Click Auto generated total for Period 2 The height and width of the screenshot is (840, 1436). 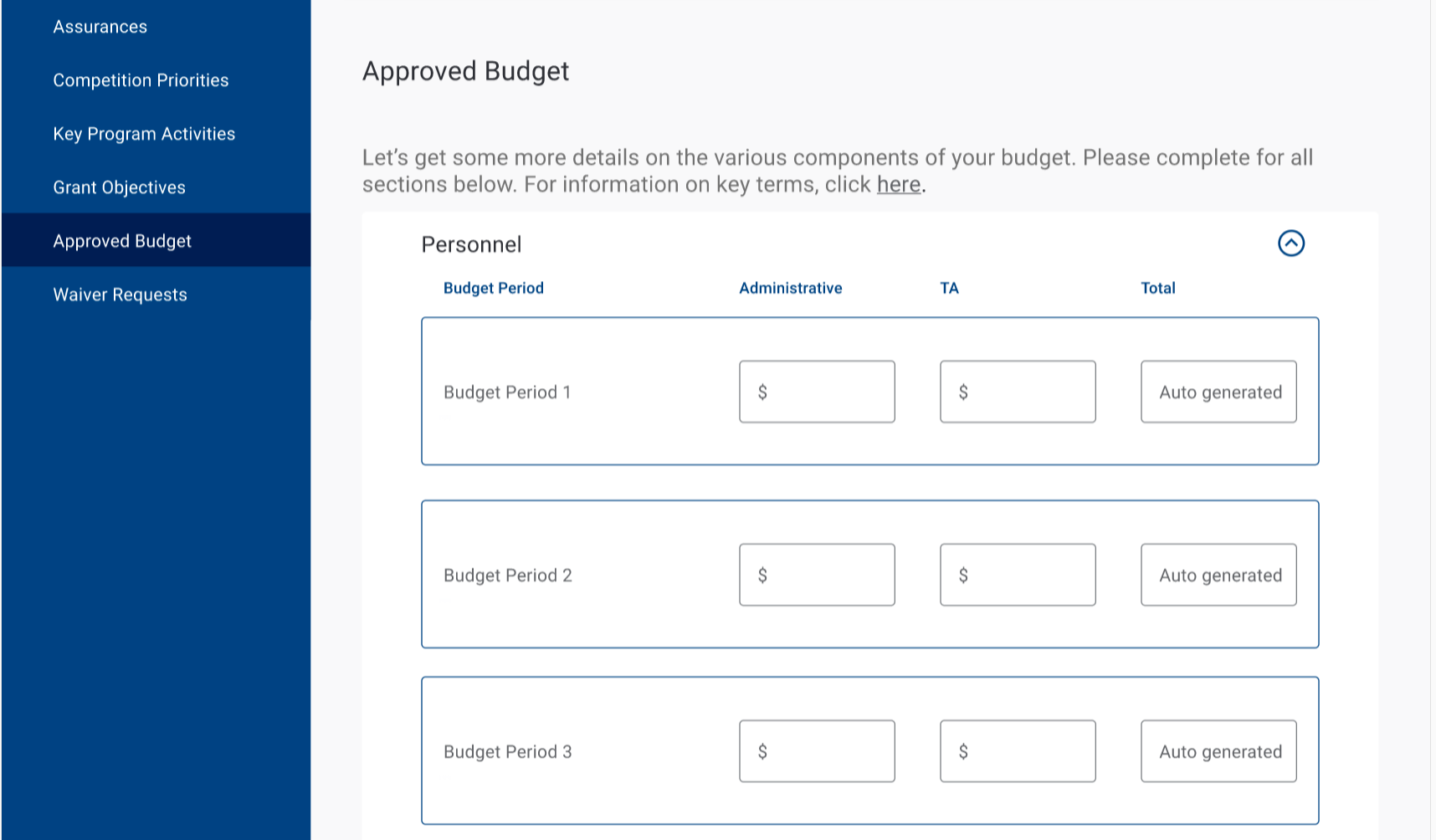[1218, 575]
